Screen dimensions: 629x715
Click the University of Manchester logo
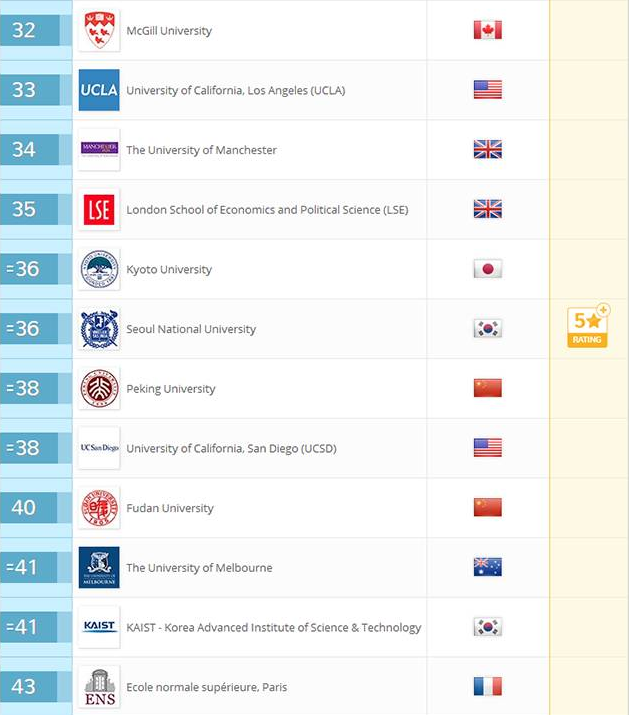click(99, 150)
